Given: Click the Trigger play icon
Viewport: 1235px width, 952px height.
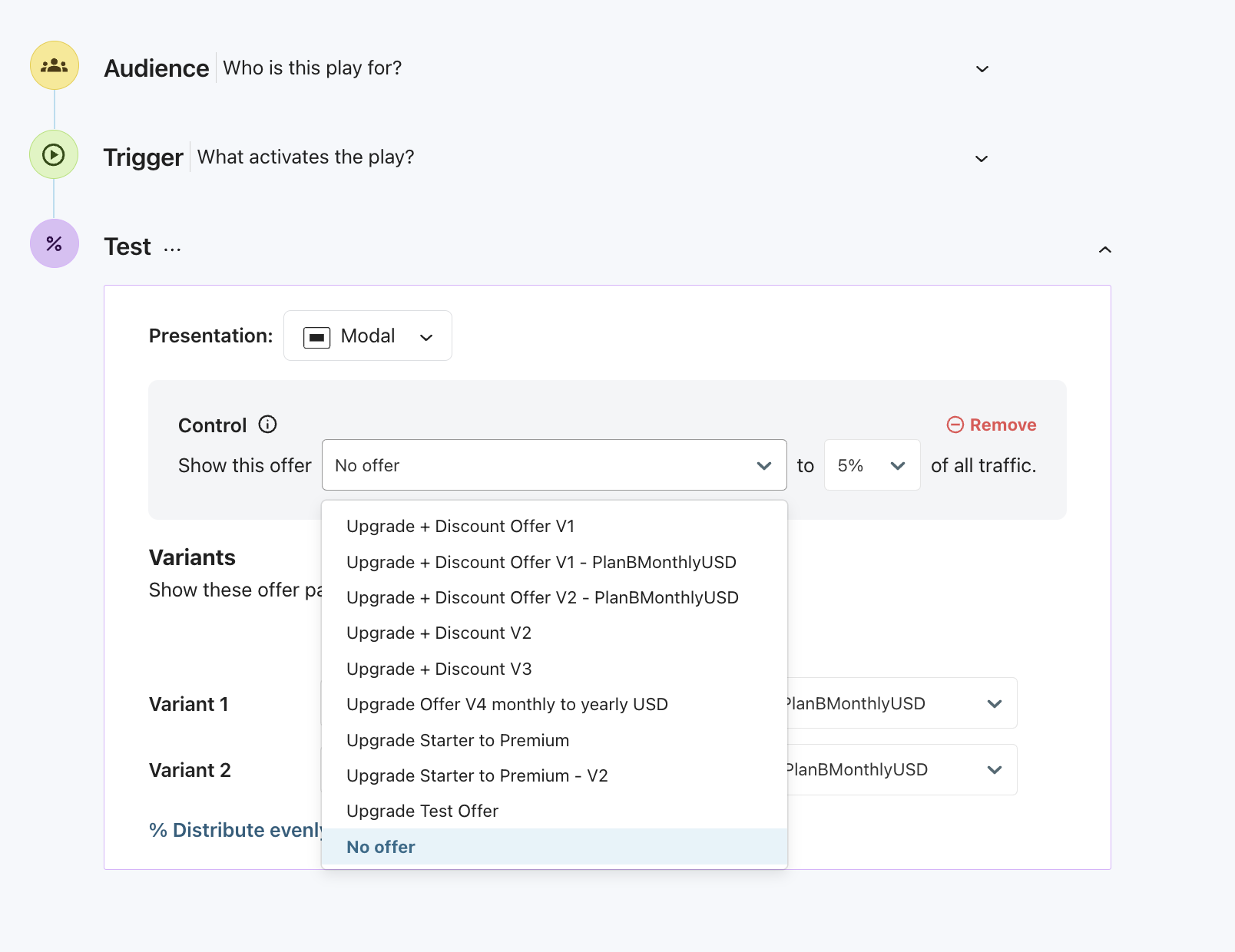Looking at the screenshot, I should tap(54, 155).
